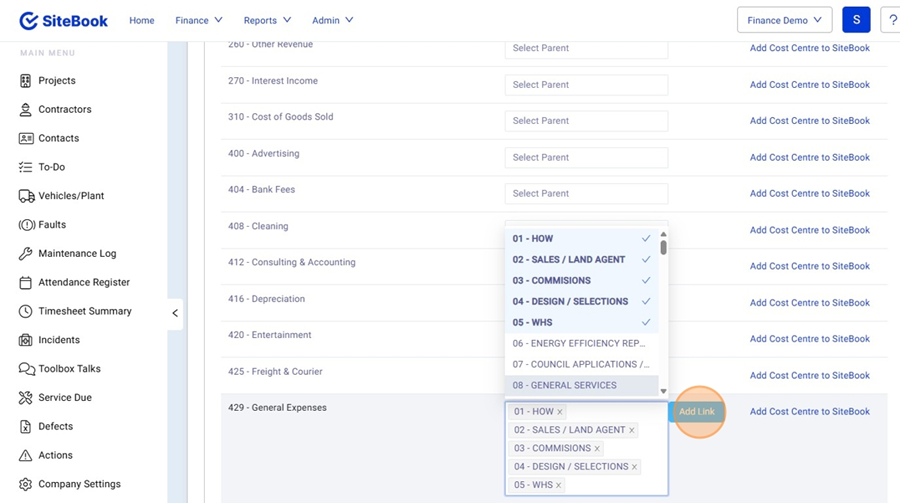The image size is (900, 503).
Task: Open Contractors via its sidebar icon
Action: coord(26,110)
